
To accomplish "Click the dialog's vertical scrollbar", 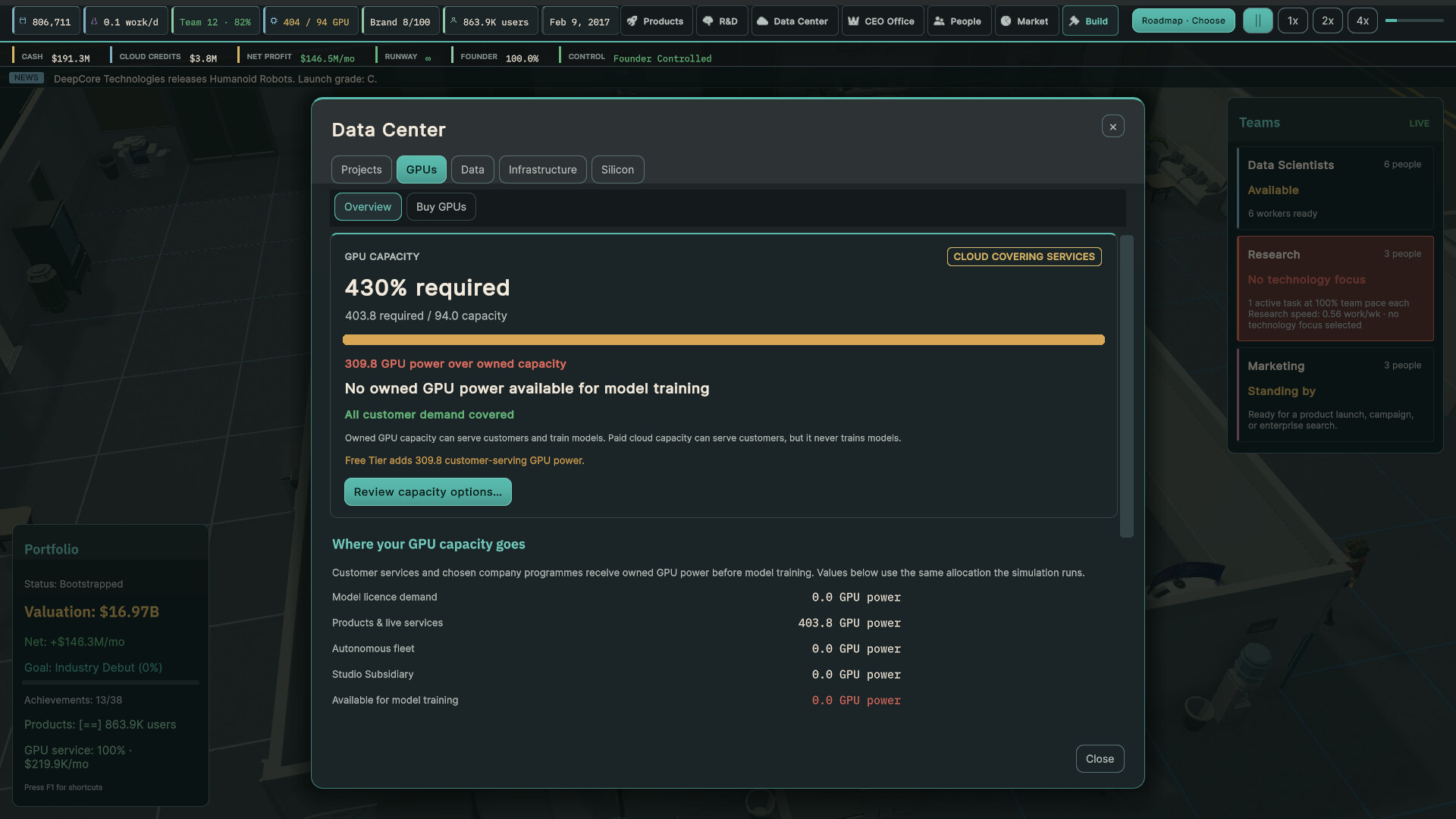I will point(1127,386).
